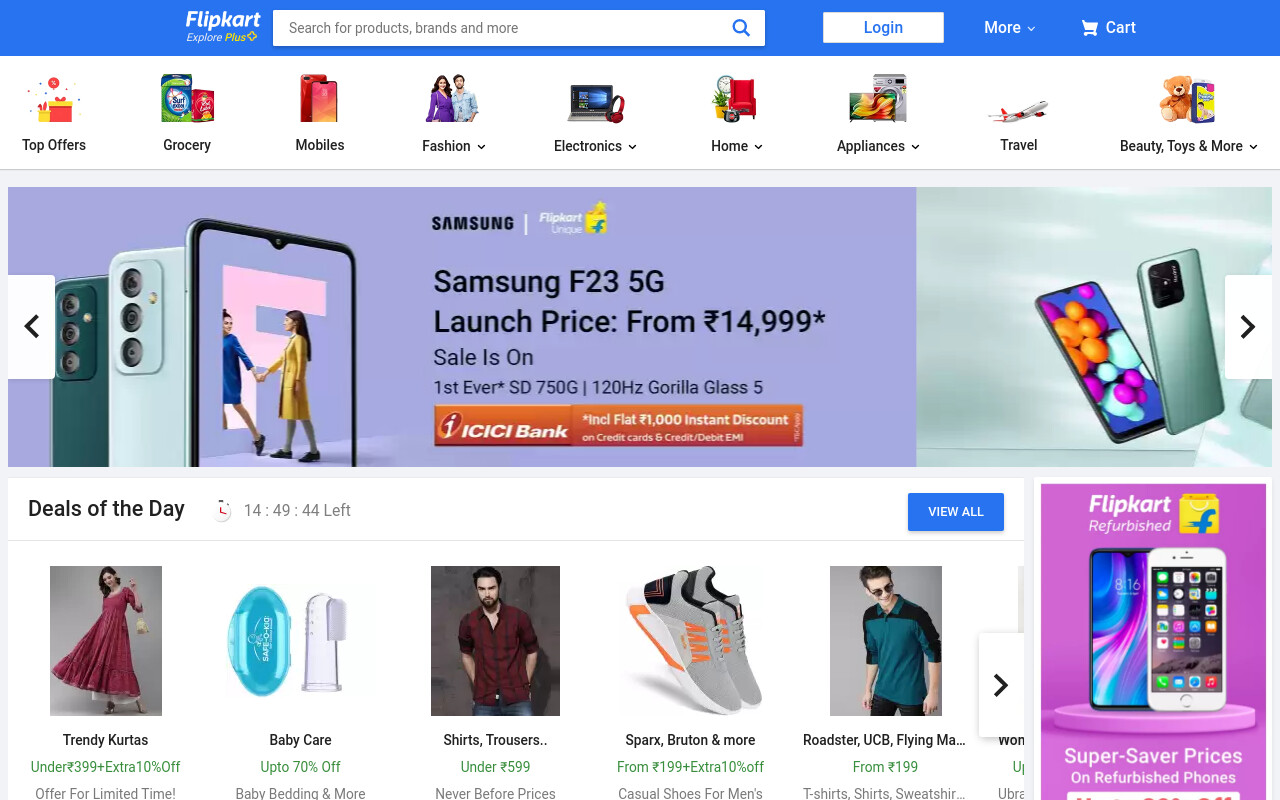Click the Flipkart Explore Plus logo
This screenshot has height=800, width=1280.
223,27
